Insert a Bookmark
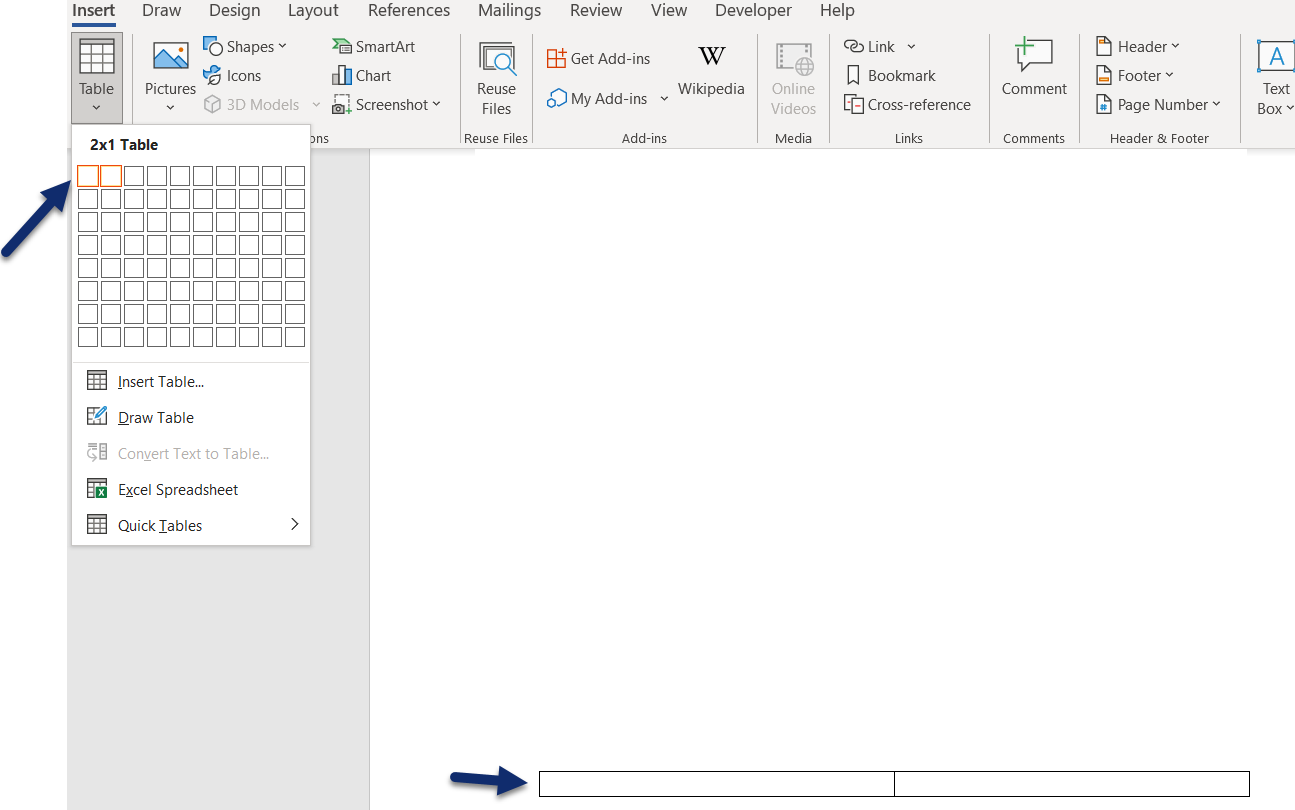Viewport: 1295px width, 810px height. [890, 75]
